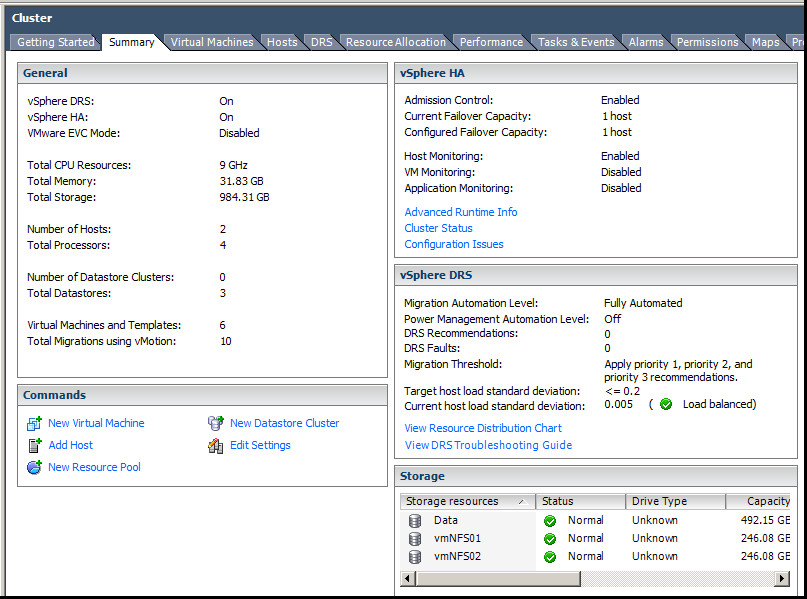Click the storage table horizontal scrollbar thumb
This screenshot has height=599, width=807.
[x=498, y=578]
